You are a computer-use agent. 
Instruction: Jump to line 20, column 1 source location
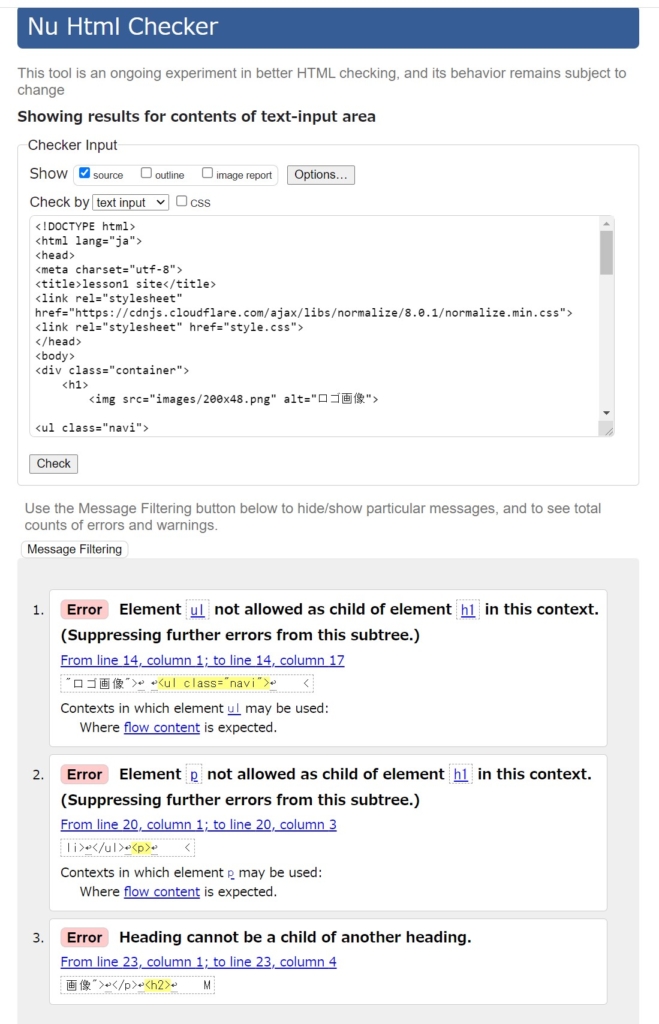198,825
